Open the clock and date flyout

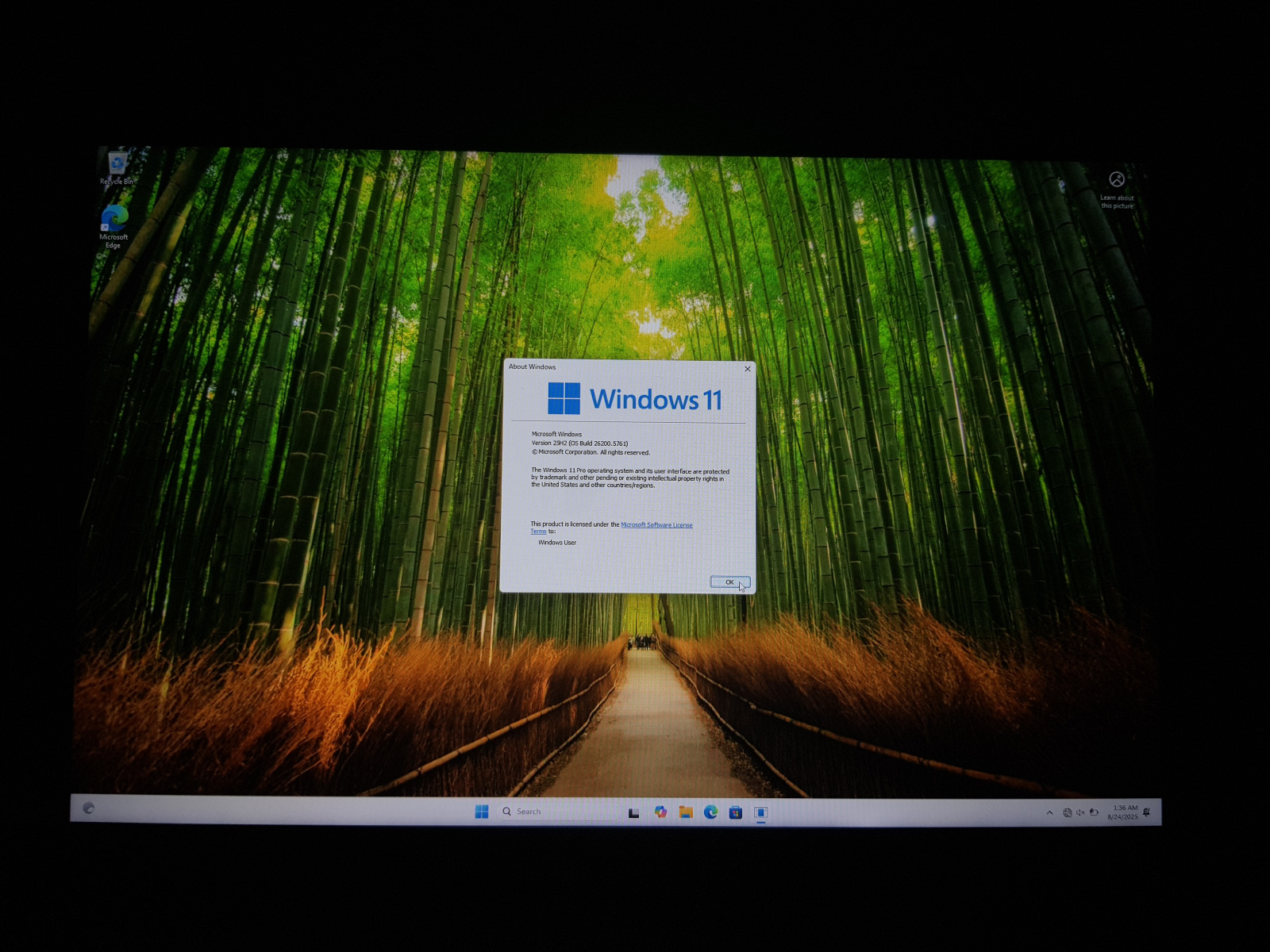pos(1122,812)
